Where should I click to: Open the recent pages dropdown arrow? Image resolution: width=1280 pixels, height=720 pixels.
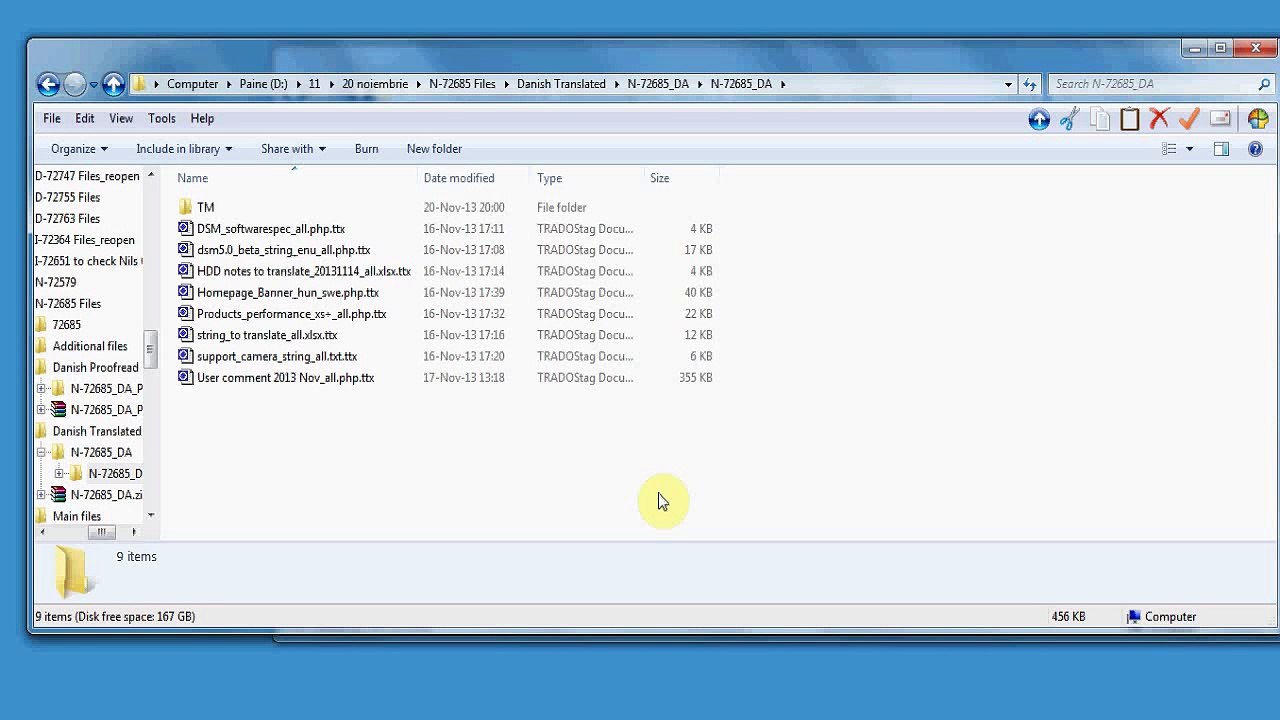point(93,85)
